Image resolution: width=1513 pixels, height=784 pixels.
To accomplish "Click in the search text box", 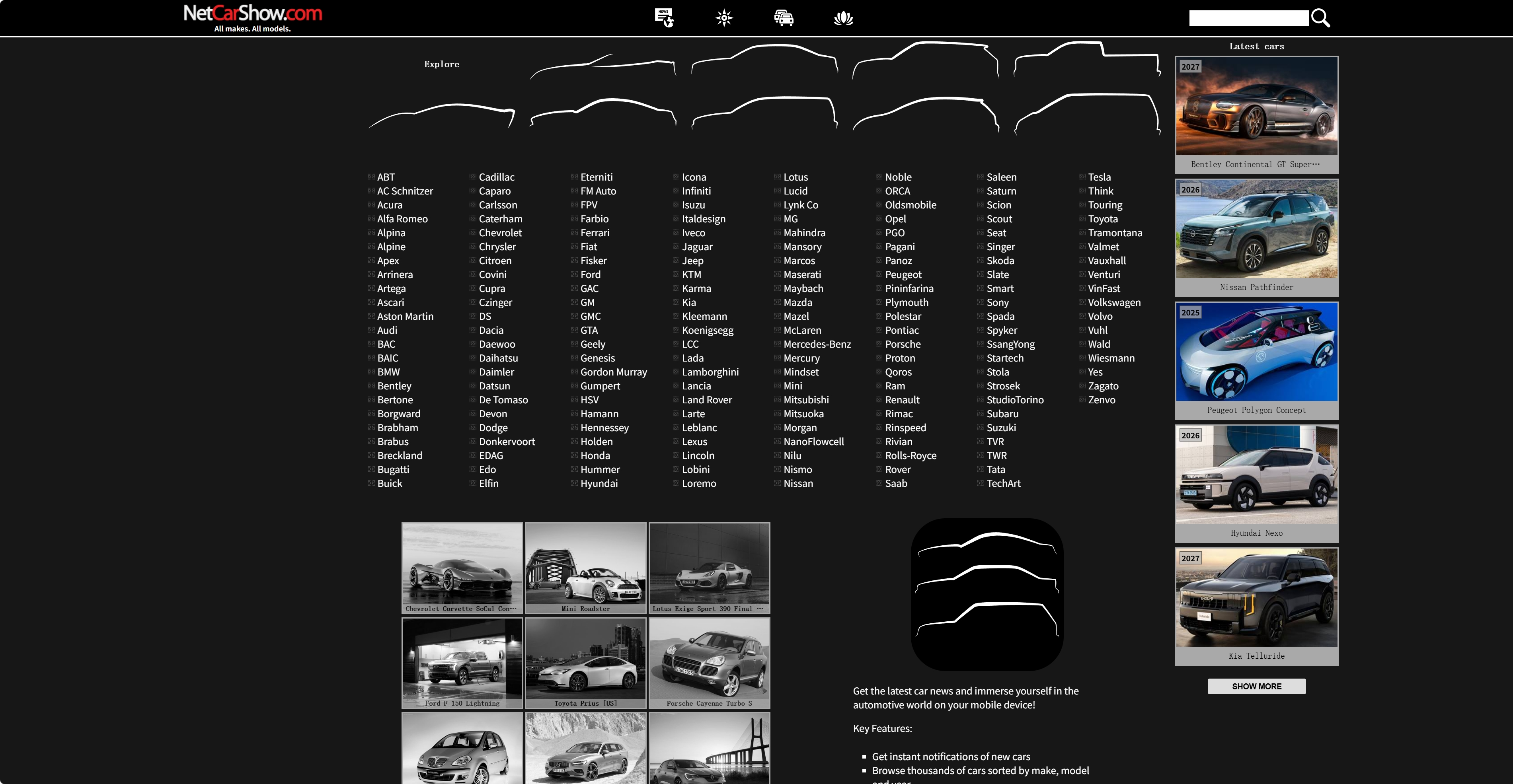I will click(1249, 18).
